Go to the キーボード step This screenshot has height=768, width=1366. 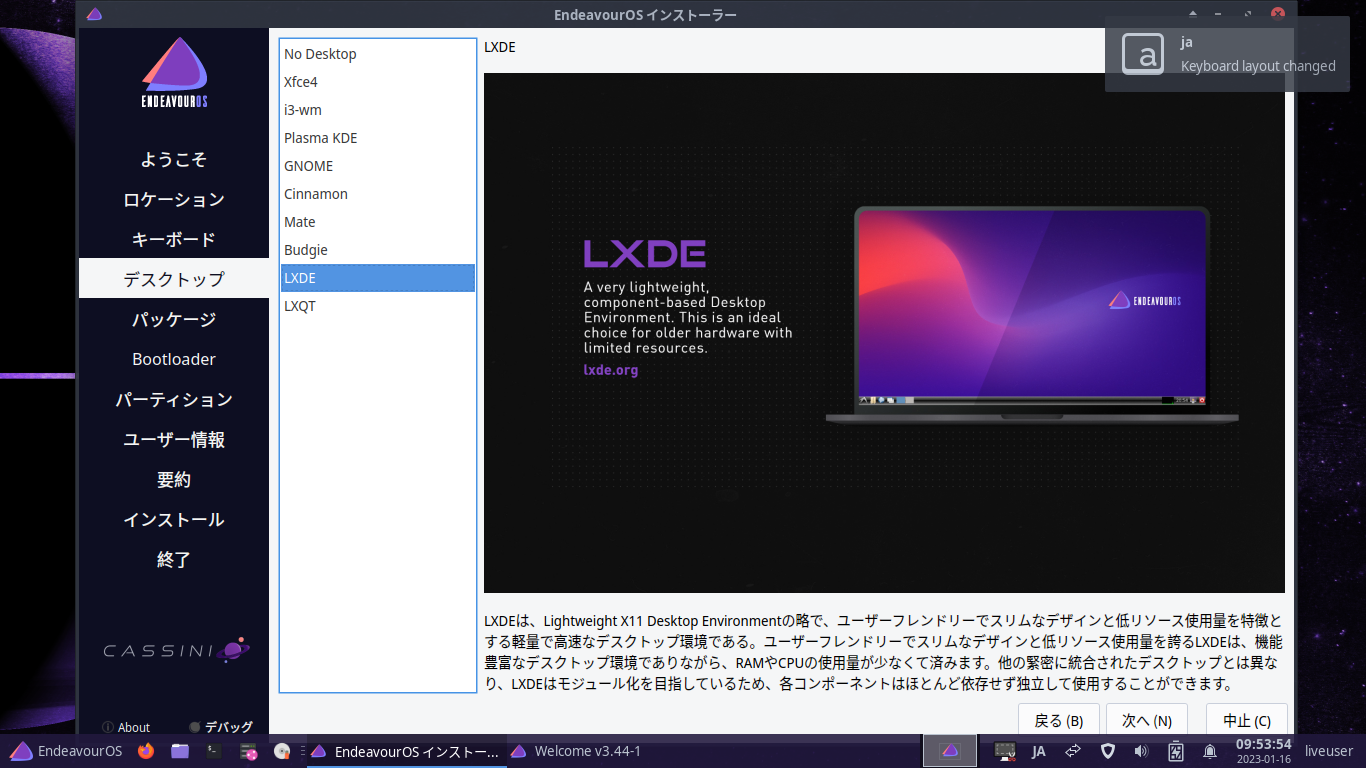pos(174,239)
